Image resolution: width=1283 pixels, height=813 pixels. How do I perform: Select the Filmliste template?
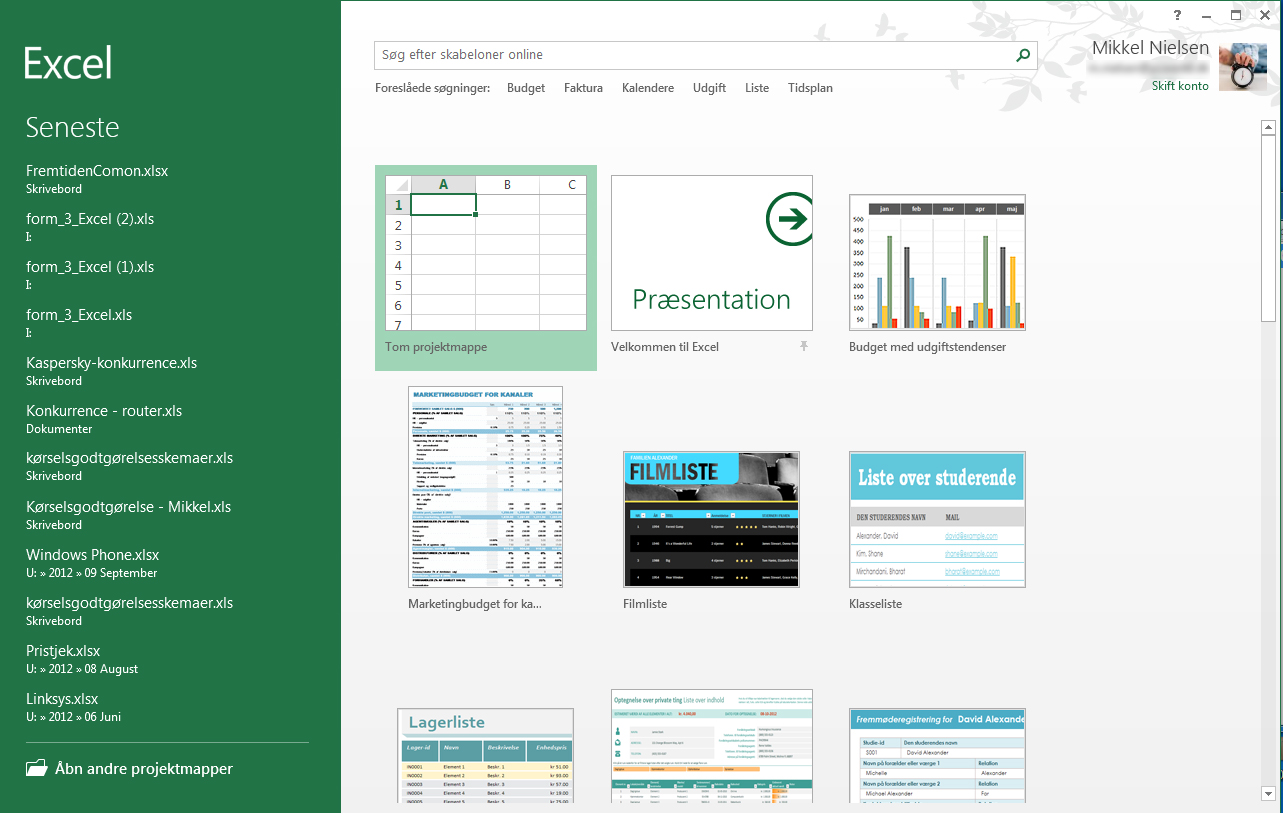tap(711, 519)
